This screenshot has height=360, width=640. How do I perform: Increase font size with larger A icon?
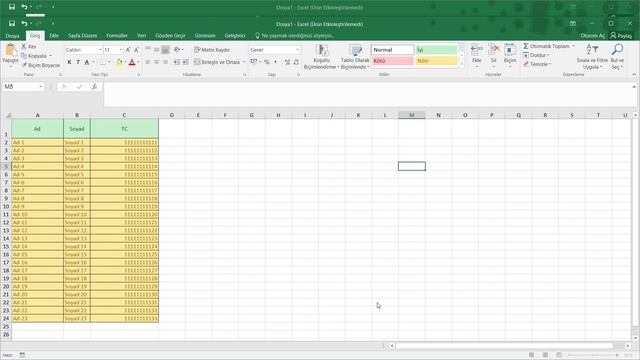point(128,50)
